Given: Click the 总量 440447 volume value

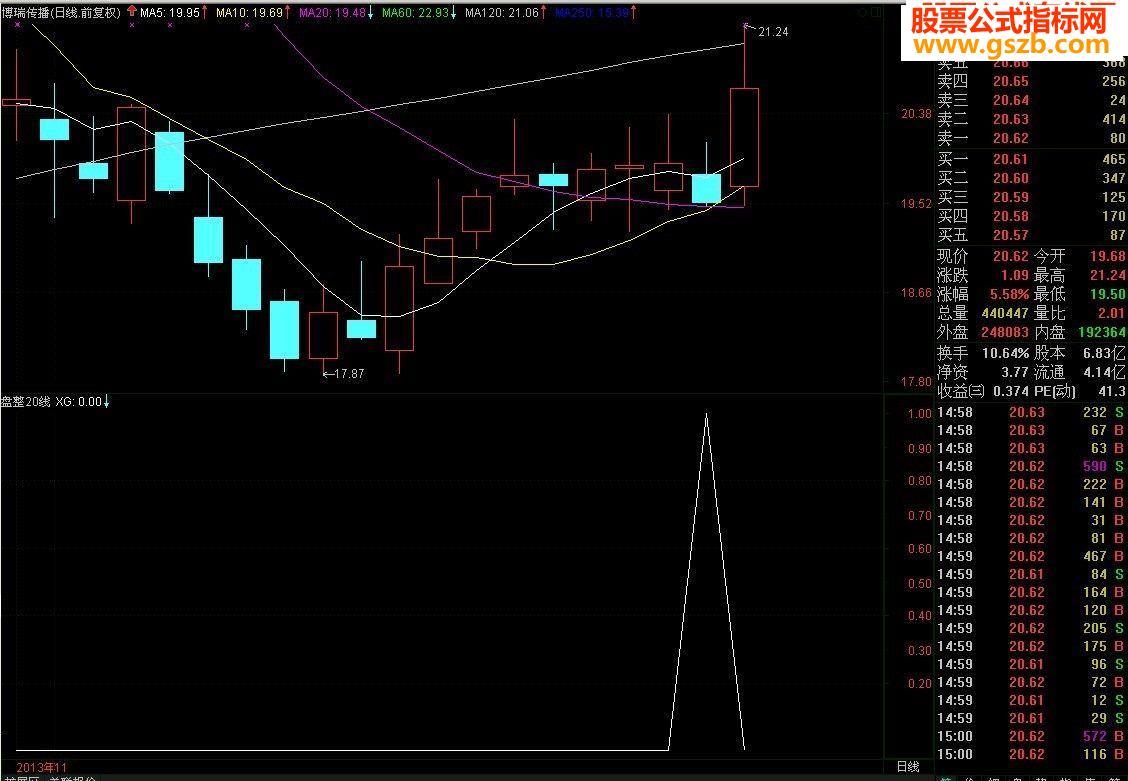Looking at the screenshot, I should [1004, 314].
